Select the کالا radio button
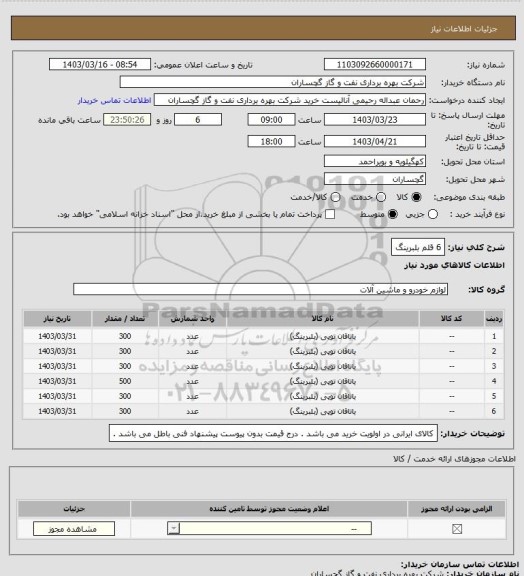524x576 pixels. (416, 197)
